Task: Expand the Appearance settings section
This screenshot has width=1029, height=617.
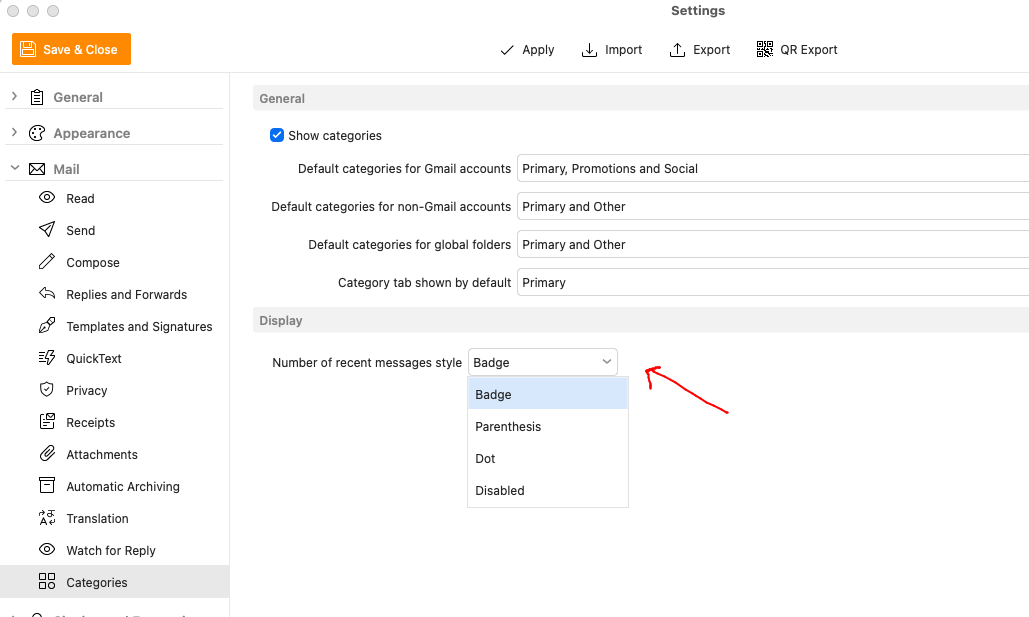Action: click(14, 133)
